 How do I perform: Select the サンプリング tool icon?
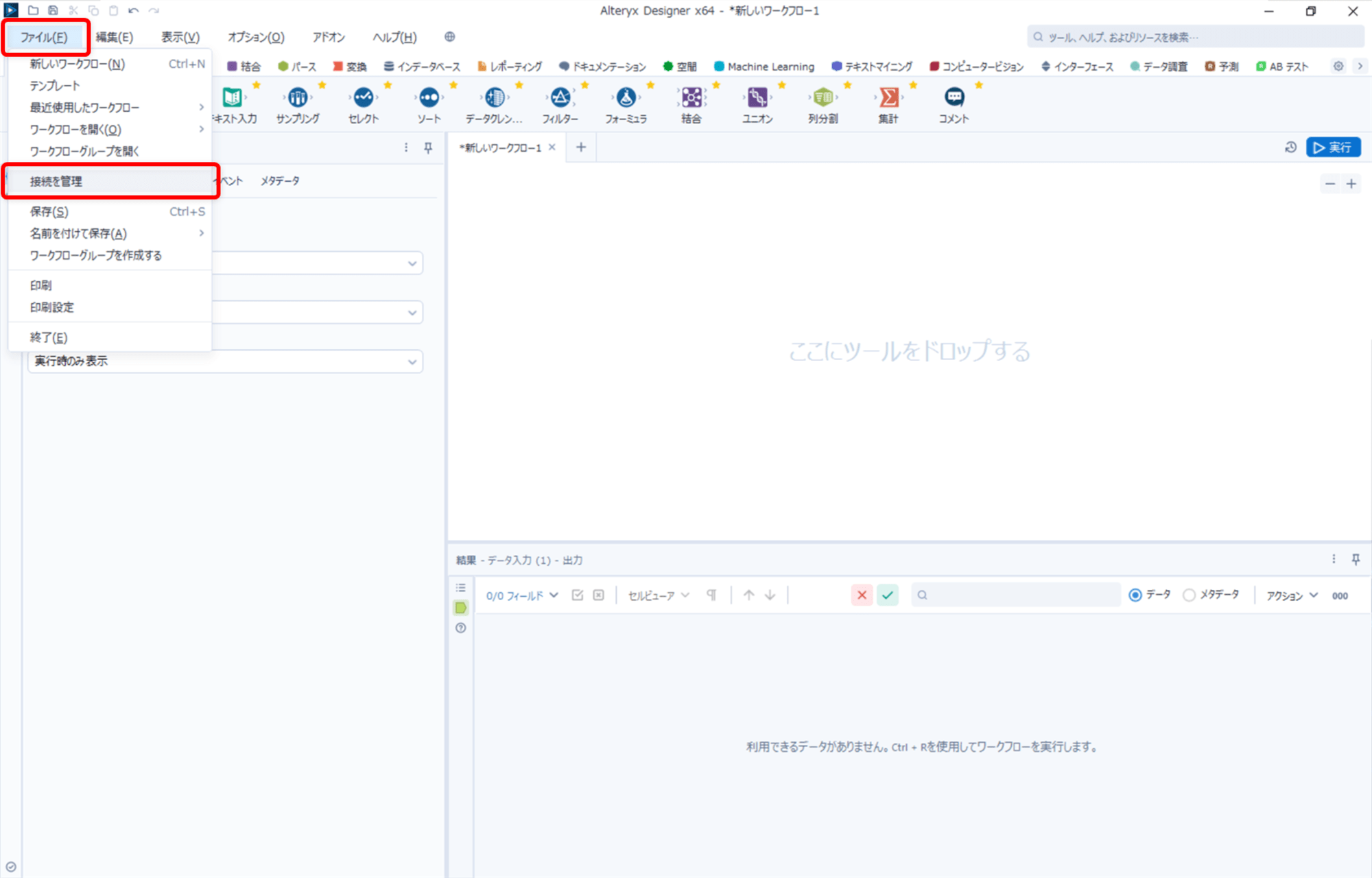(x=298, y=97)
